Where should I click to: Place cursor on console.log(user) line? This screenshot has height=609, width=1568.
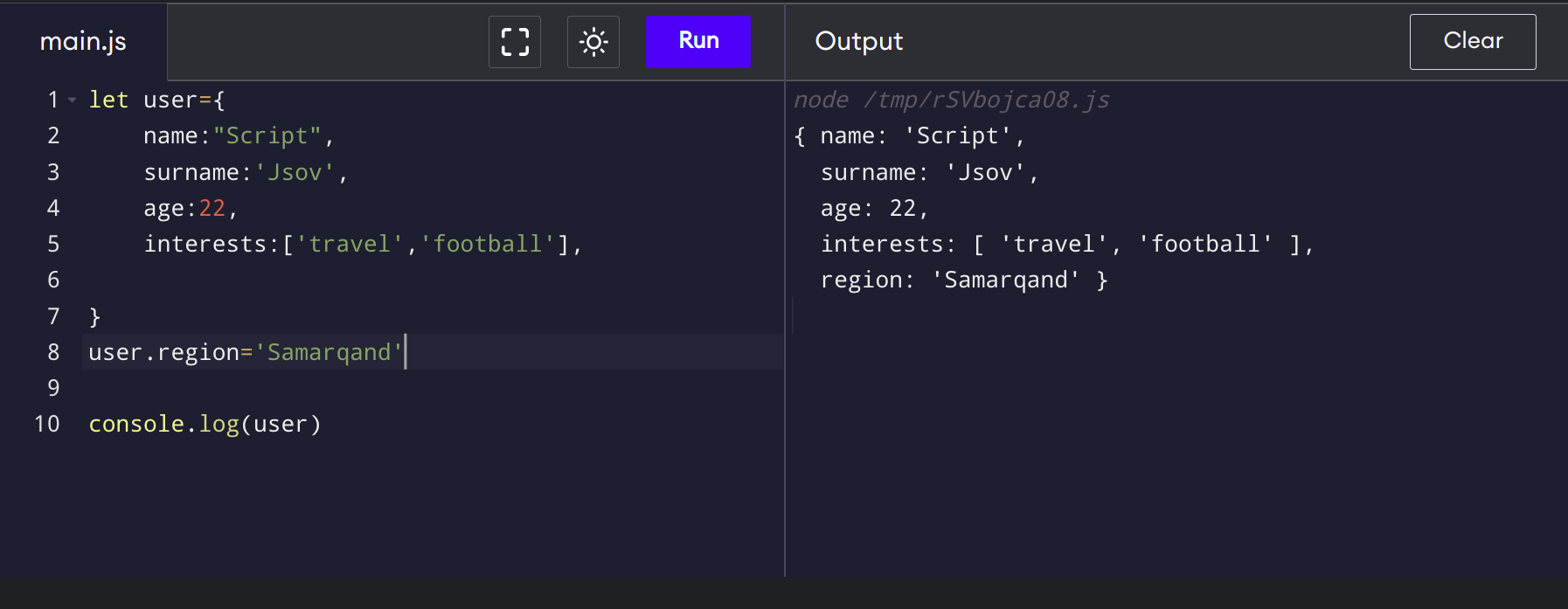[x=205, y=424]
